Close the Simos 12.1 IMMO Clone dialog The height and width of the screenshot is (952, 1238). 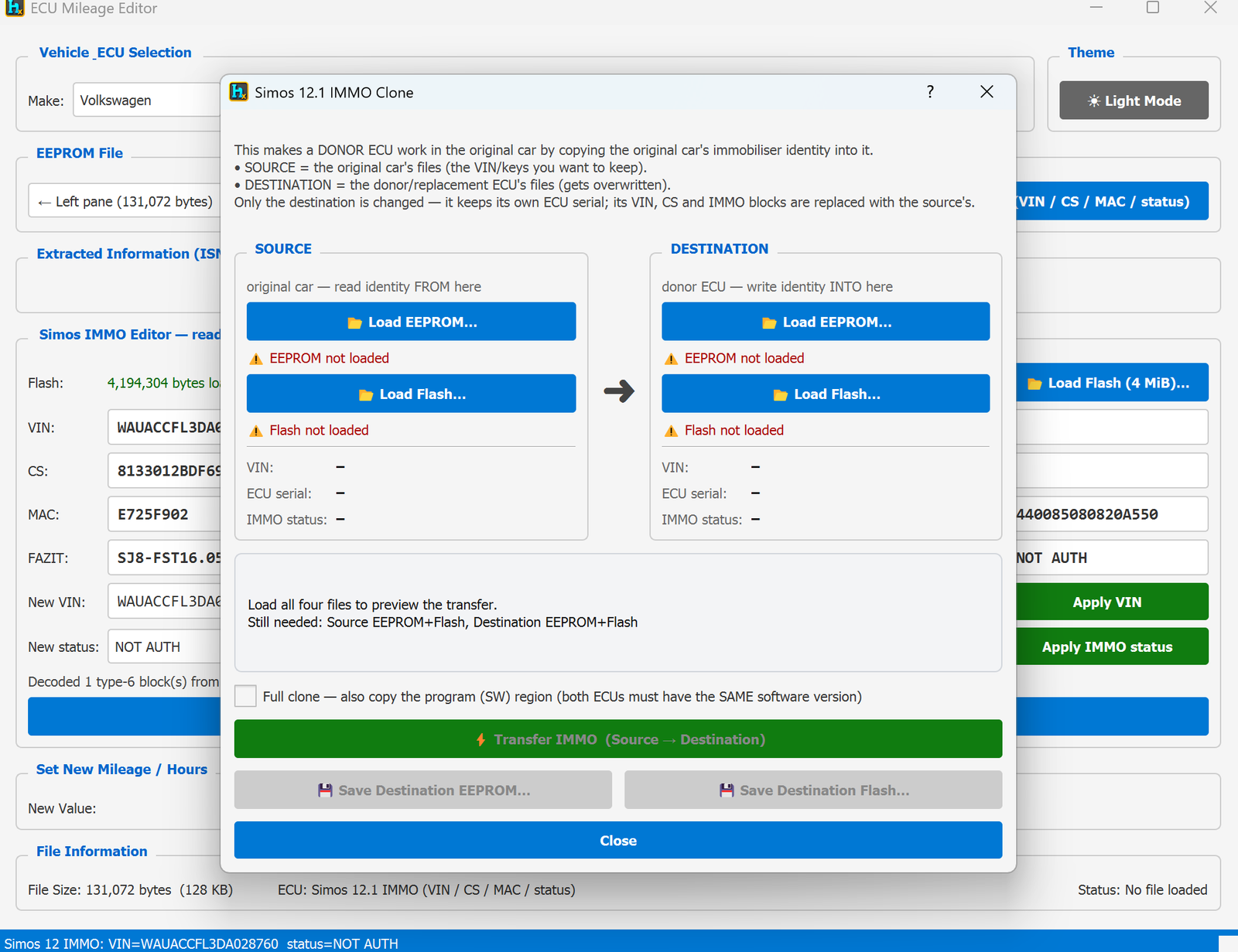(x=987, y=92)
